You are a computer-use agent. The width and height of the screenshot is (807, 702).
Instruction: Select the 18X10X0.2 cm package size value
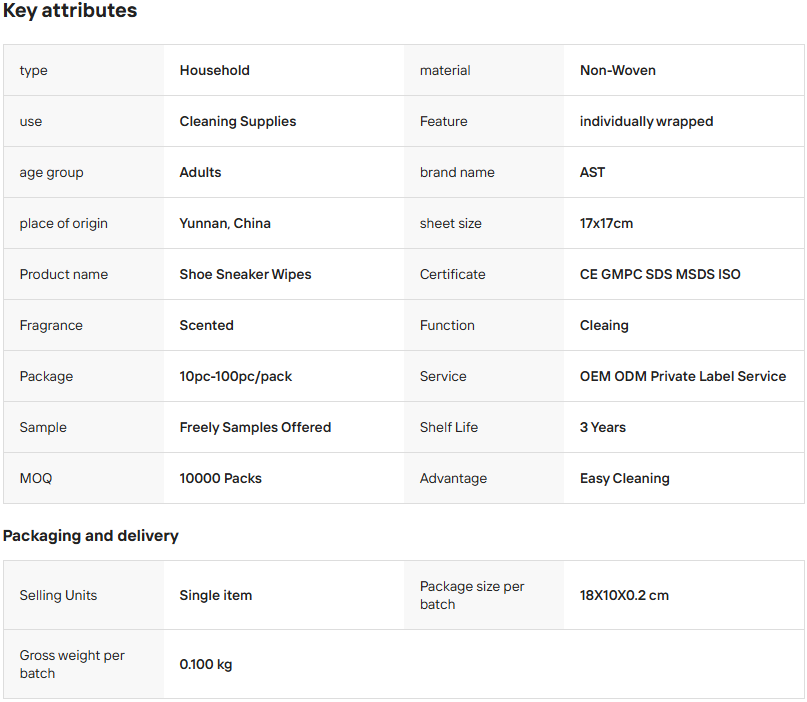coord(624,595)
